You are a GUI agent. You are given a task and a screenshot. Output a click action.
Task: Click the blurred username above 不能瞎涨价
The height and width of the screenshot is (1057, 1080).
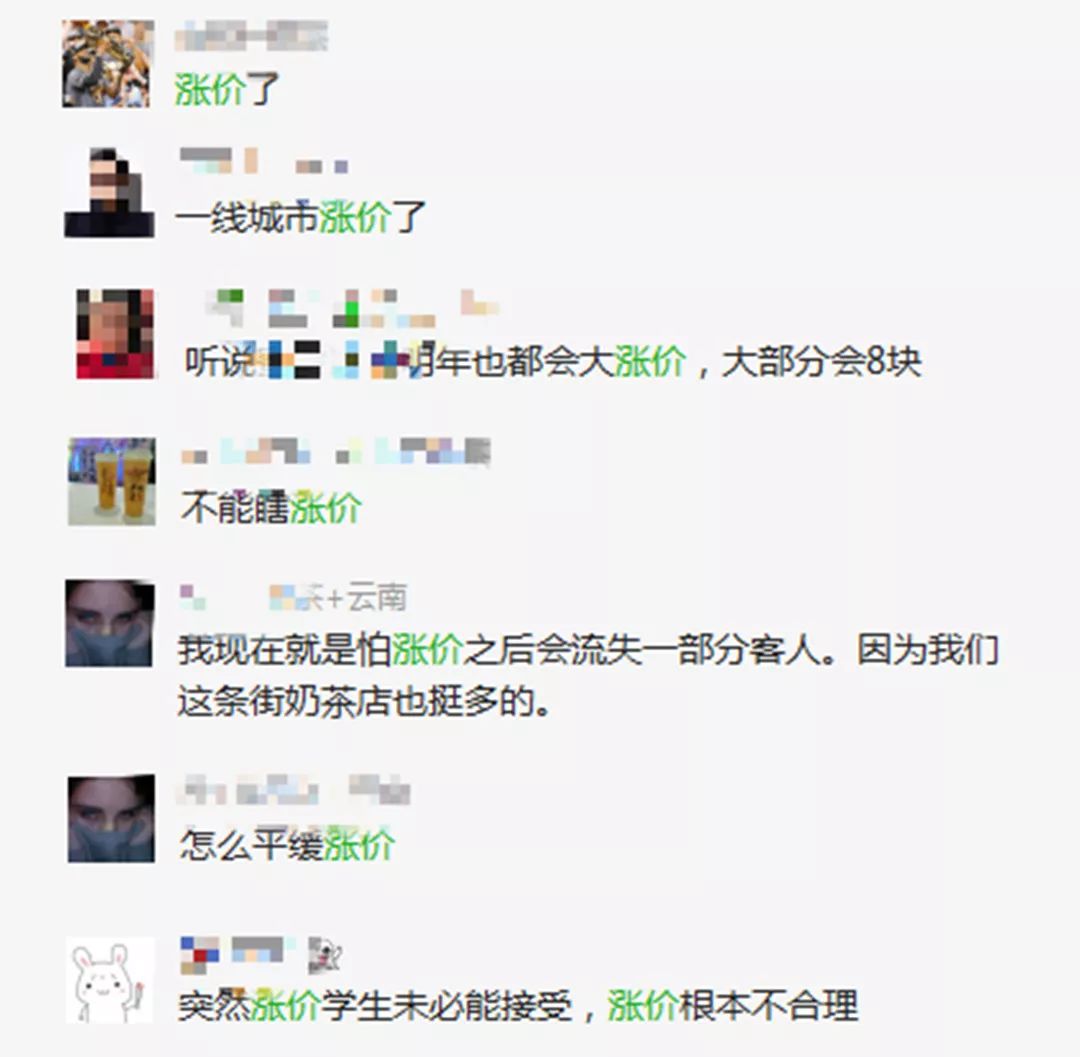point(335,452)
